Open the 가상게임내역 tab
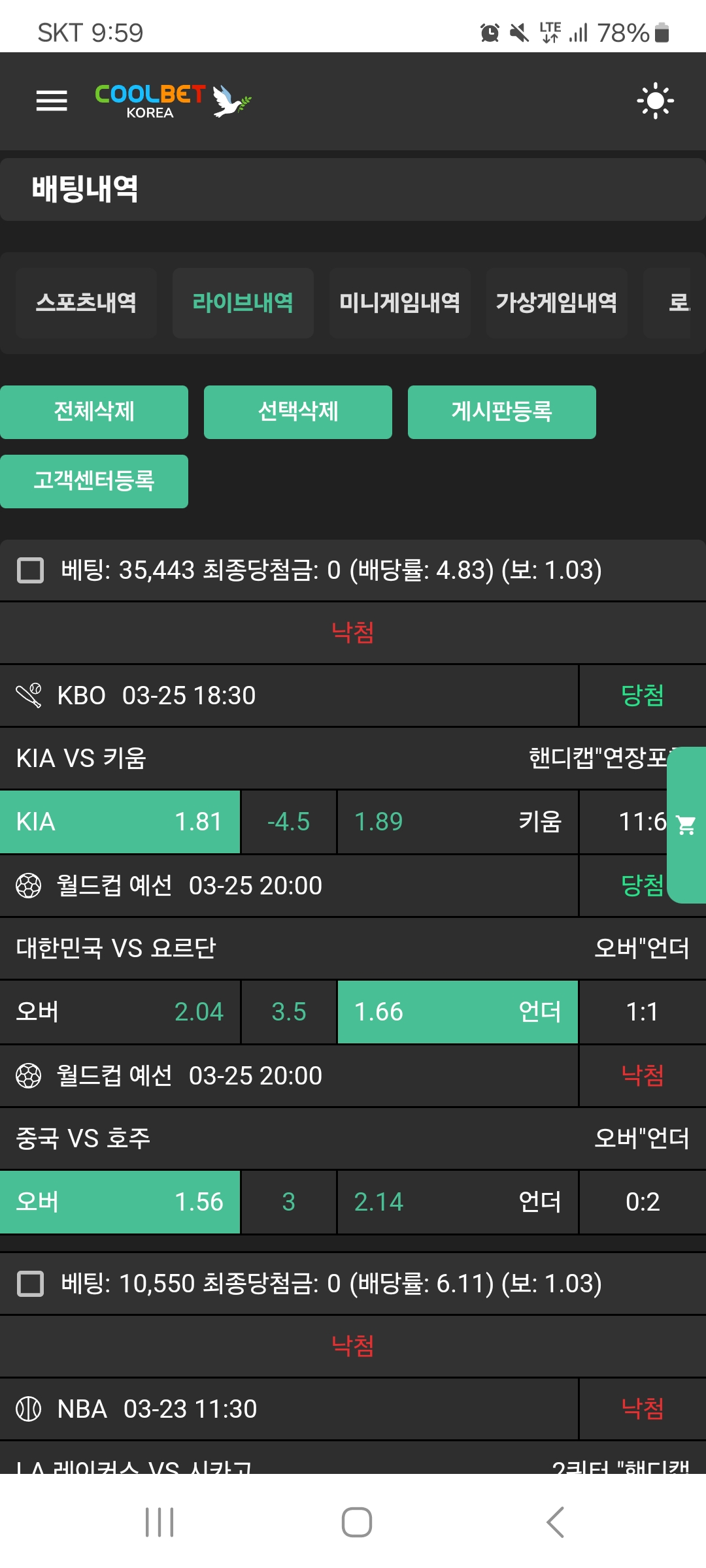This screenshot has width=706, height=1568. [556, 302]
